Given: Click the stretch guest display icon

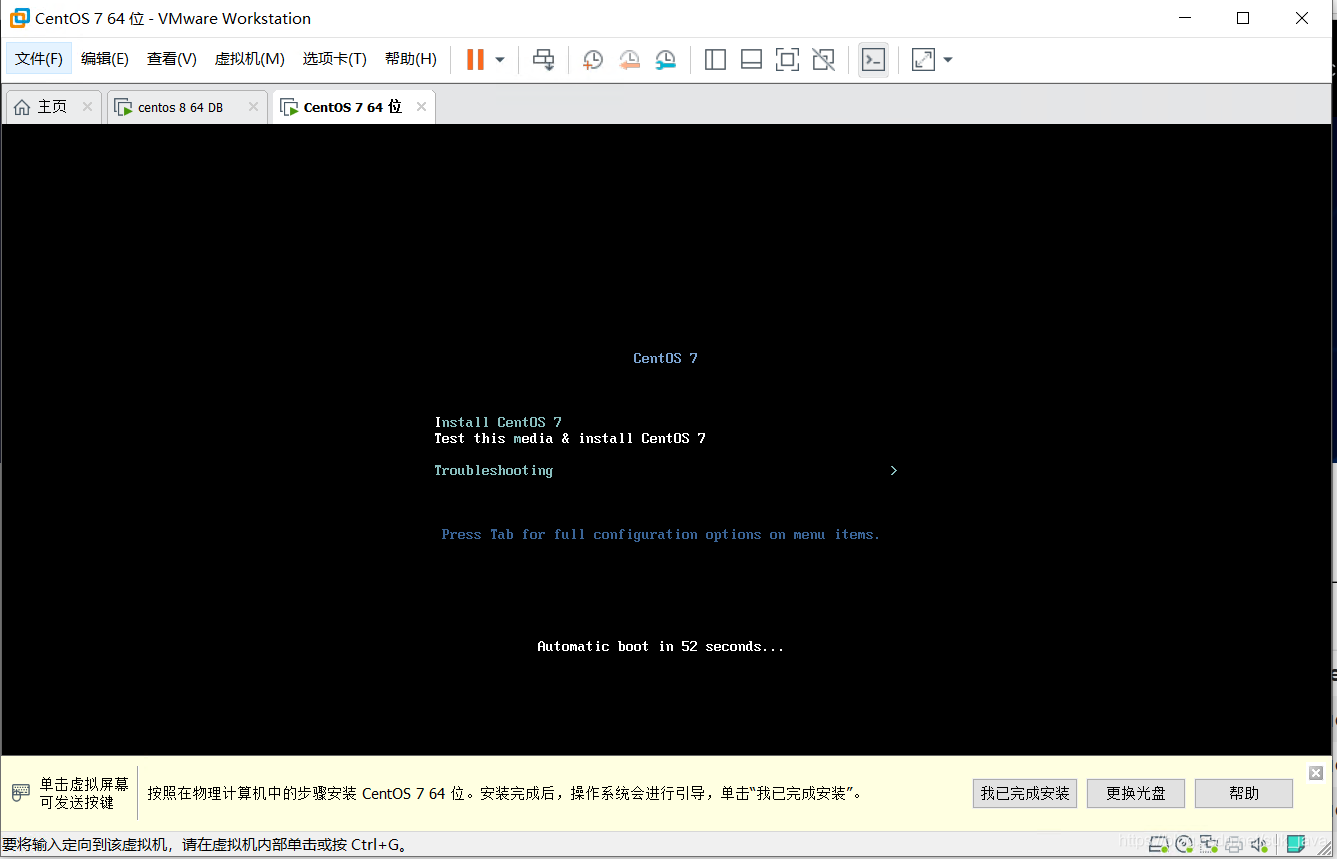Looking at the screenshot, I should pos(923,60).
